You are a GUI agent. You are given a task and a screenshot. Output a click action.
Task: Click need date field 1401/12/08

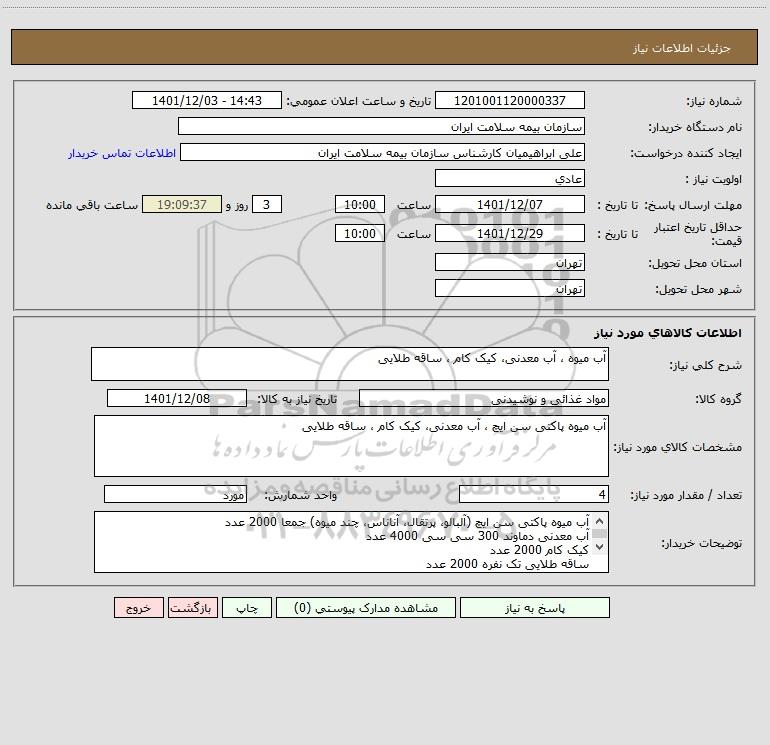(177, 398)
